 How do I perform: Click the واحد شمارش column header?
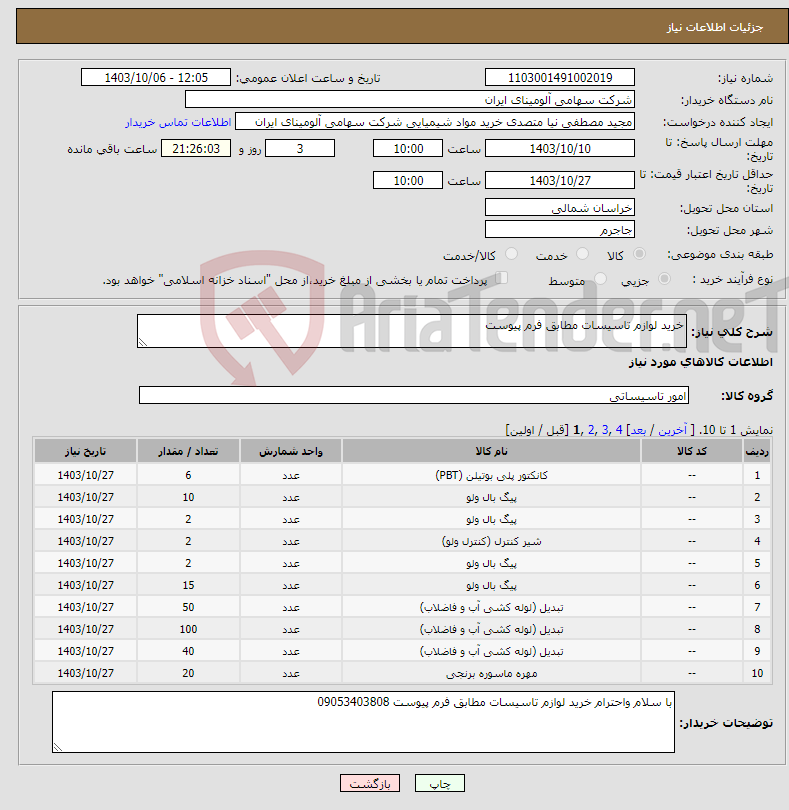[291, 451]
